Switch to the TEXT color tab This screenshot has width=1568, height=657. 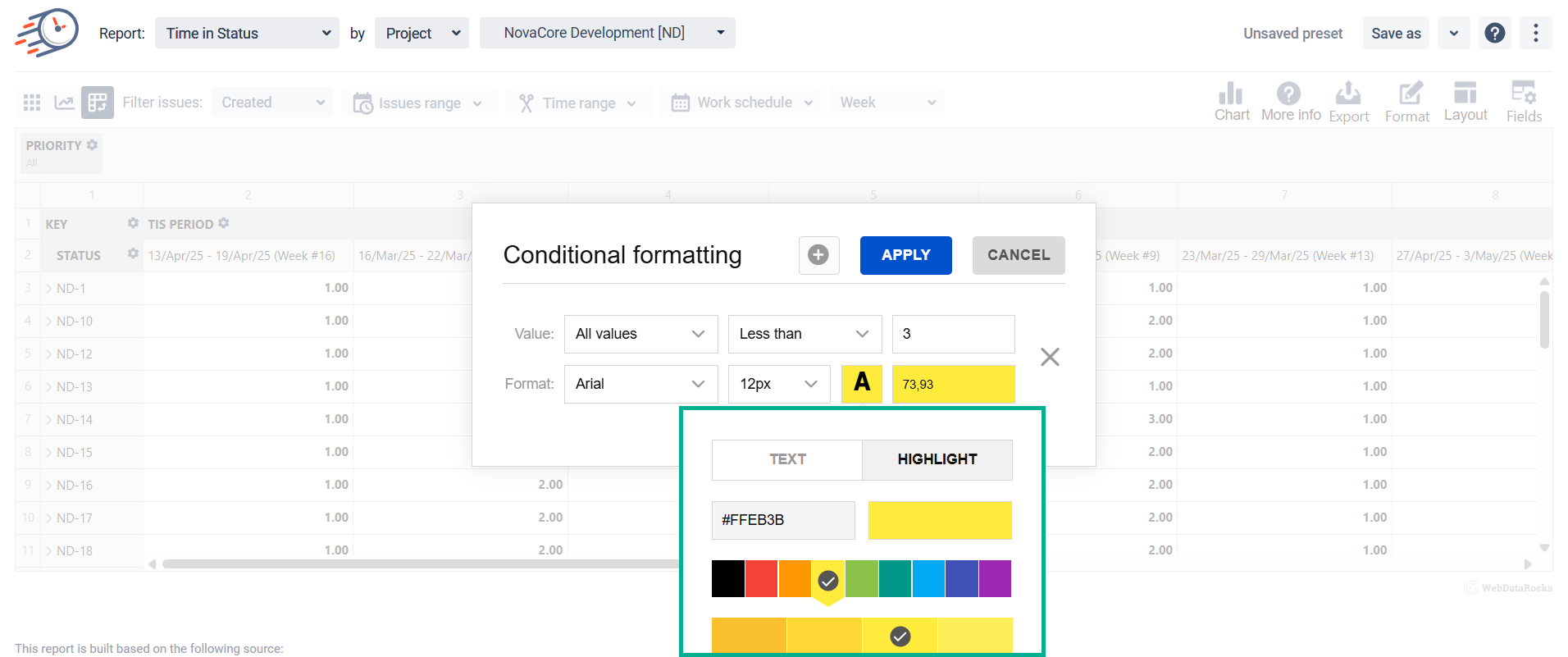coord(787,459)
